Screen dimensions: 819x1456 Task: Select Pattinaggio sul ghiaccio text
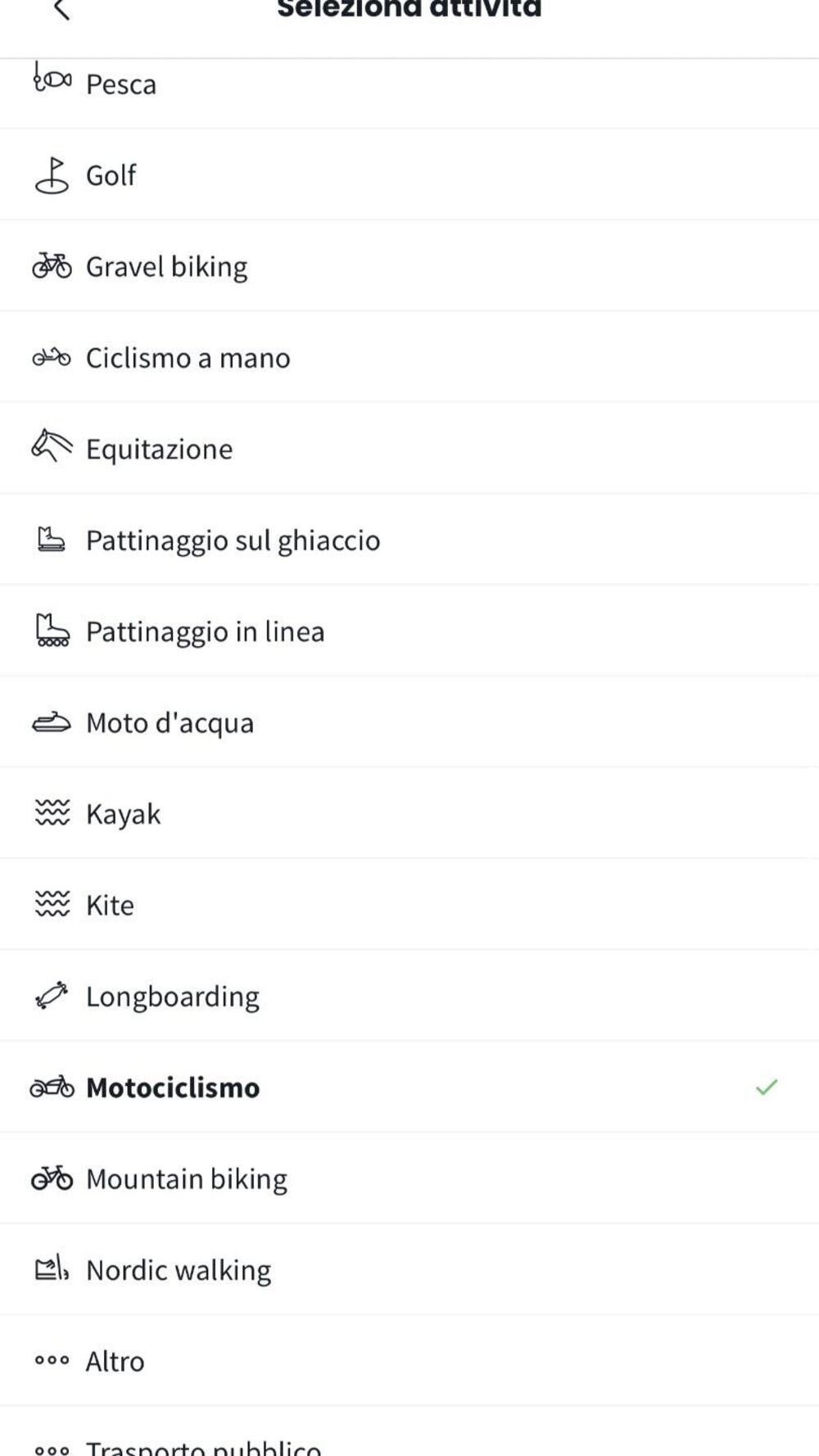coord(233,540)
